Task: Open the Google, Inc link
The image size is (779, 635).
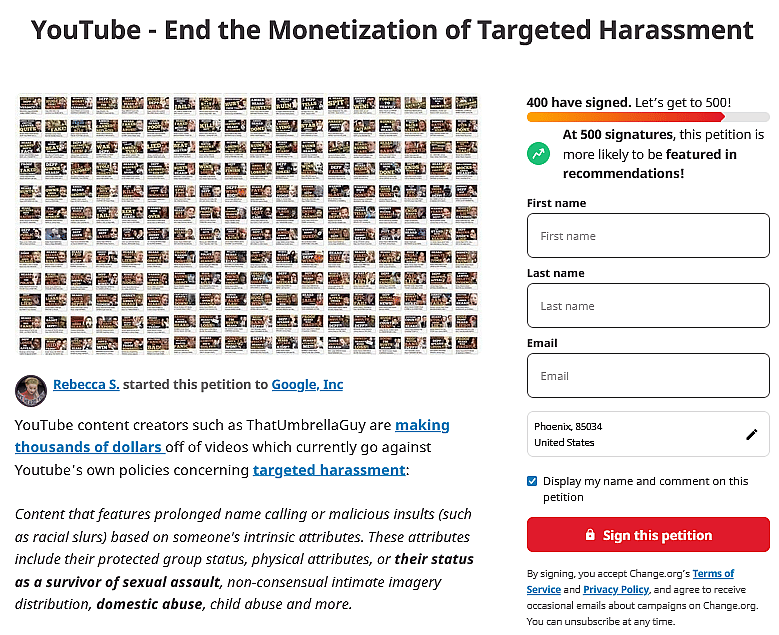Action: [307, 384]
